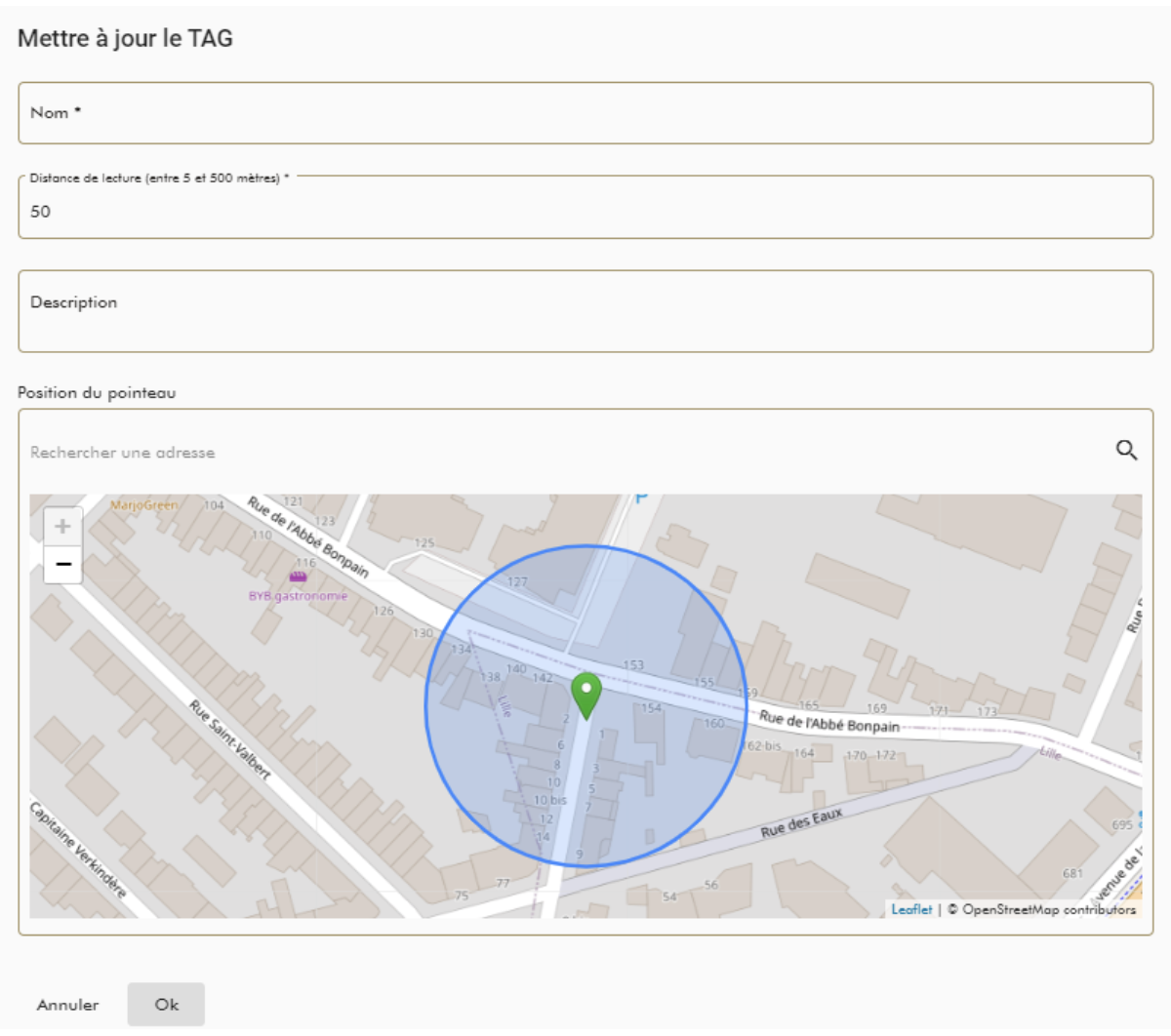This screenshot has width=1171, height=1036.
Task: Zoom out on the map
Action: [62, 564]
